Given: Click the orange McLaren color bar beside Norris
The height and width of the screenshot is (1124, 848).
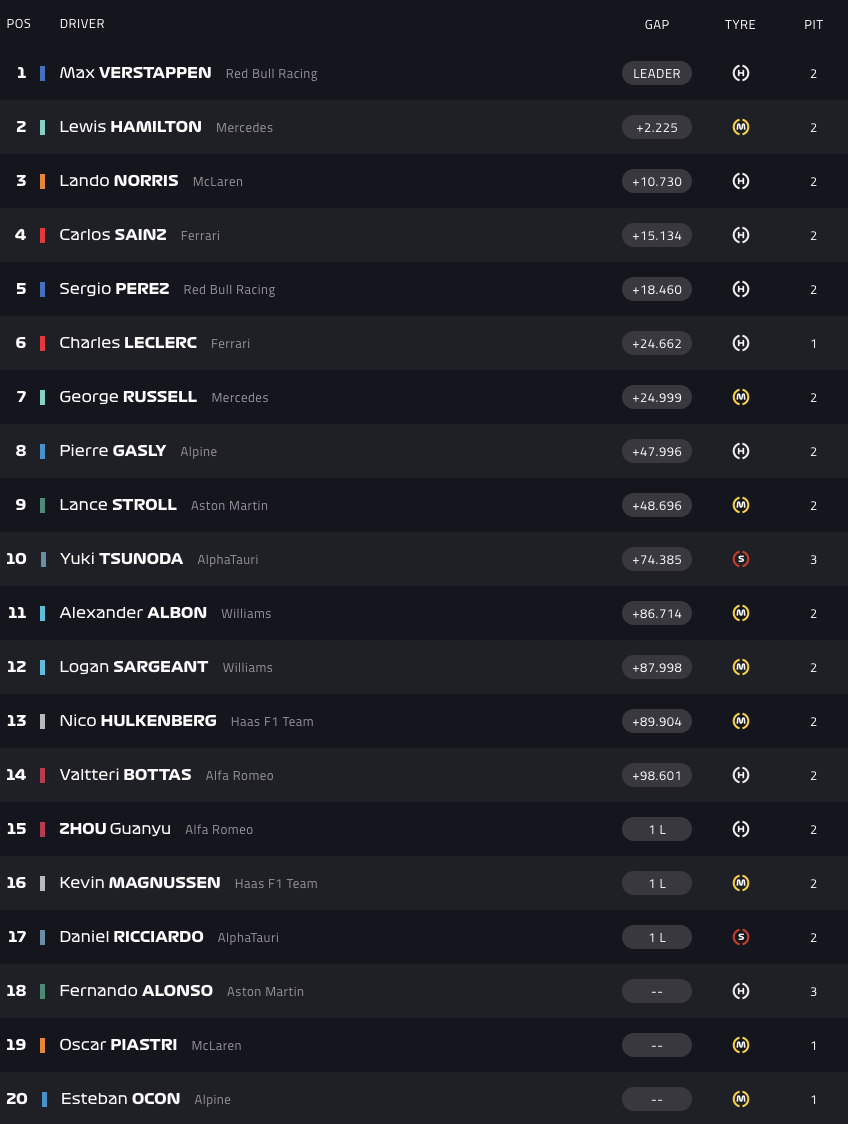Looking at the screenshot, I should (x=42, y=181).
